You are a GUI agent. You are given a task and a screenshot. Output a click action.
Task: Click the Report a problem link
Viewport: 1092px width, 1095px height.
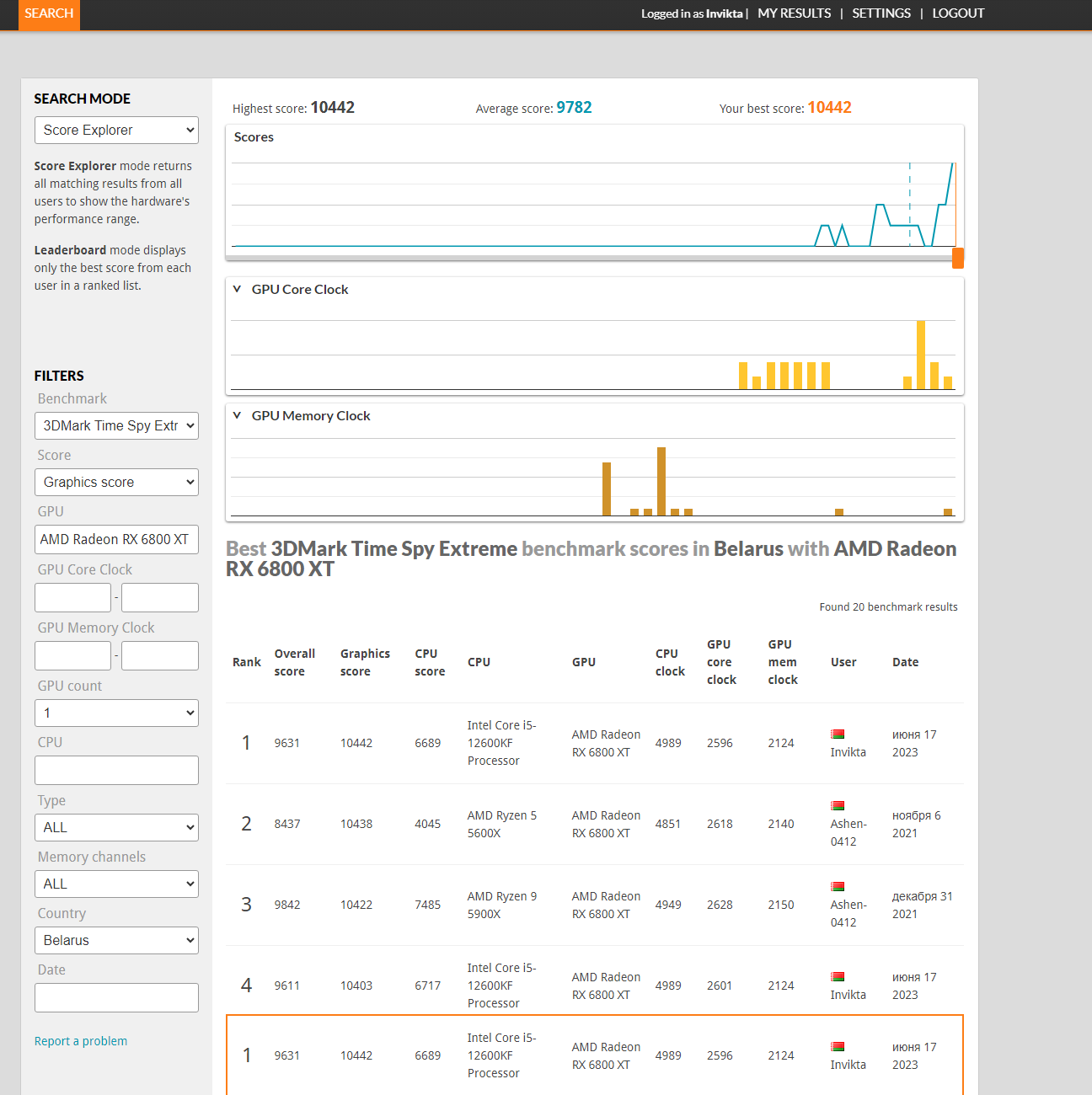[81, 1041]
